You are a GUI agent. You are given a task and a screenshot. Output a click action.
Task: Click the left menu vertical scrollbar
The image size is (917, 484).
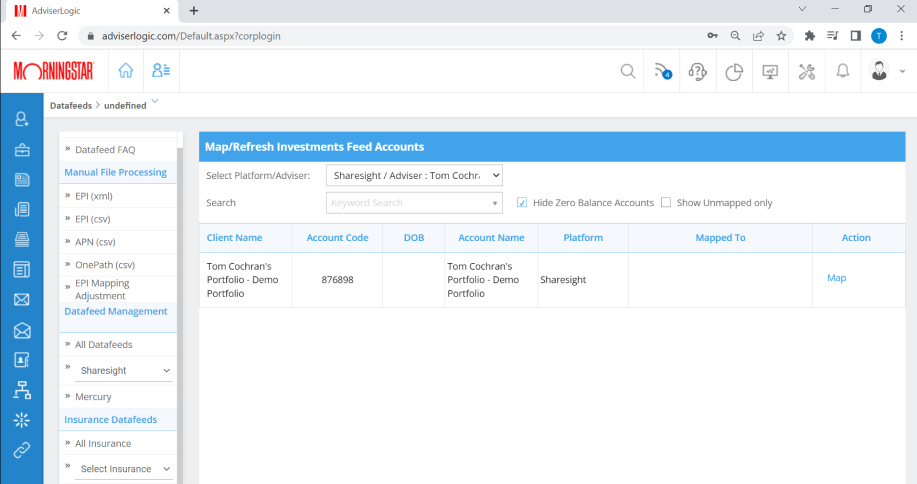[180, 316]
